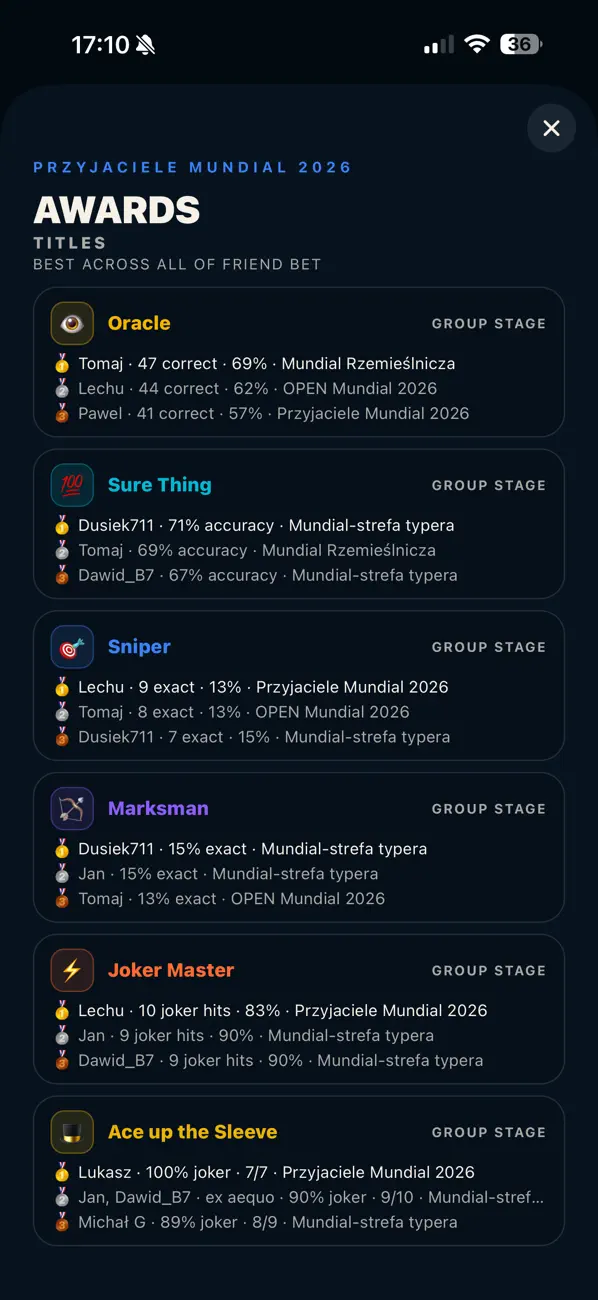Tap the silver medal beside Lechu in Oracle
The height and width of the screenshot is (1300, 598).
63,389
